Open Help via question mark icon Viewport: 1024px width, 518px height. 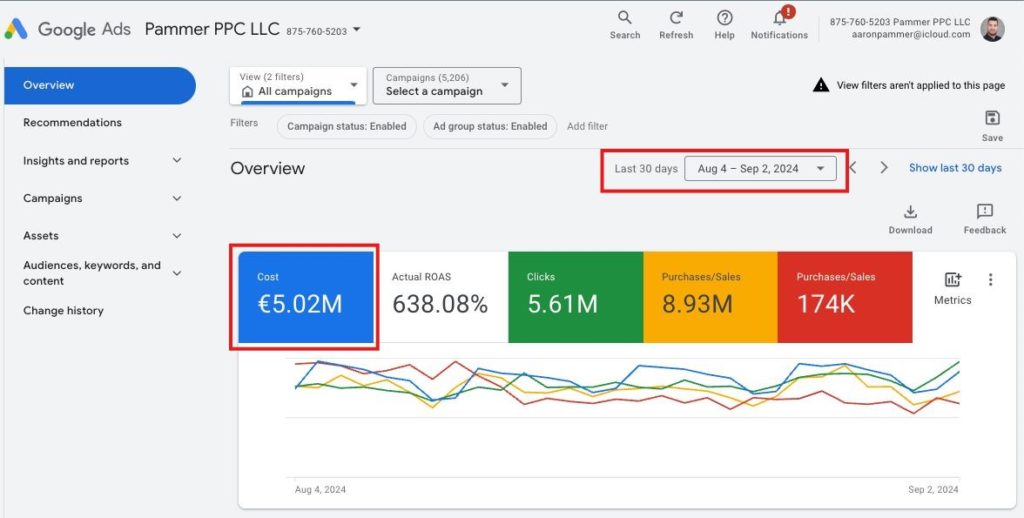click(x=724, y=18)
